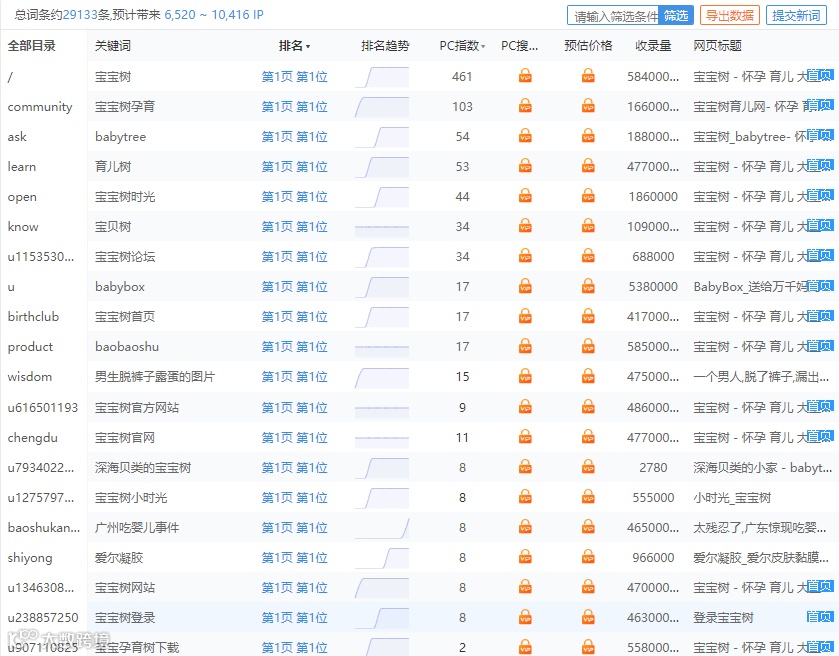Click 排名趋势 column header
The width and height of the screenshot is (839, 656).
(385, 46)
